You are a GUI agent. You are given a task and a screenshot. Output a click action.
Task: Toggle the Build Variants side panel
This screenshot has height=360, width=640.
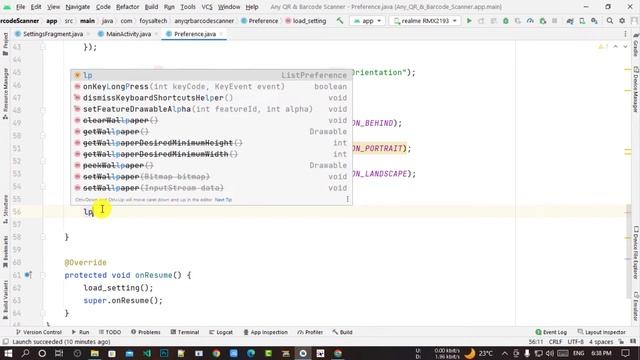coord(5,300)
